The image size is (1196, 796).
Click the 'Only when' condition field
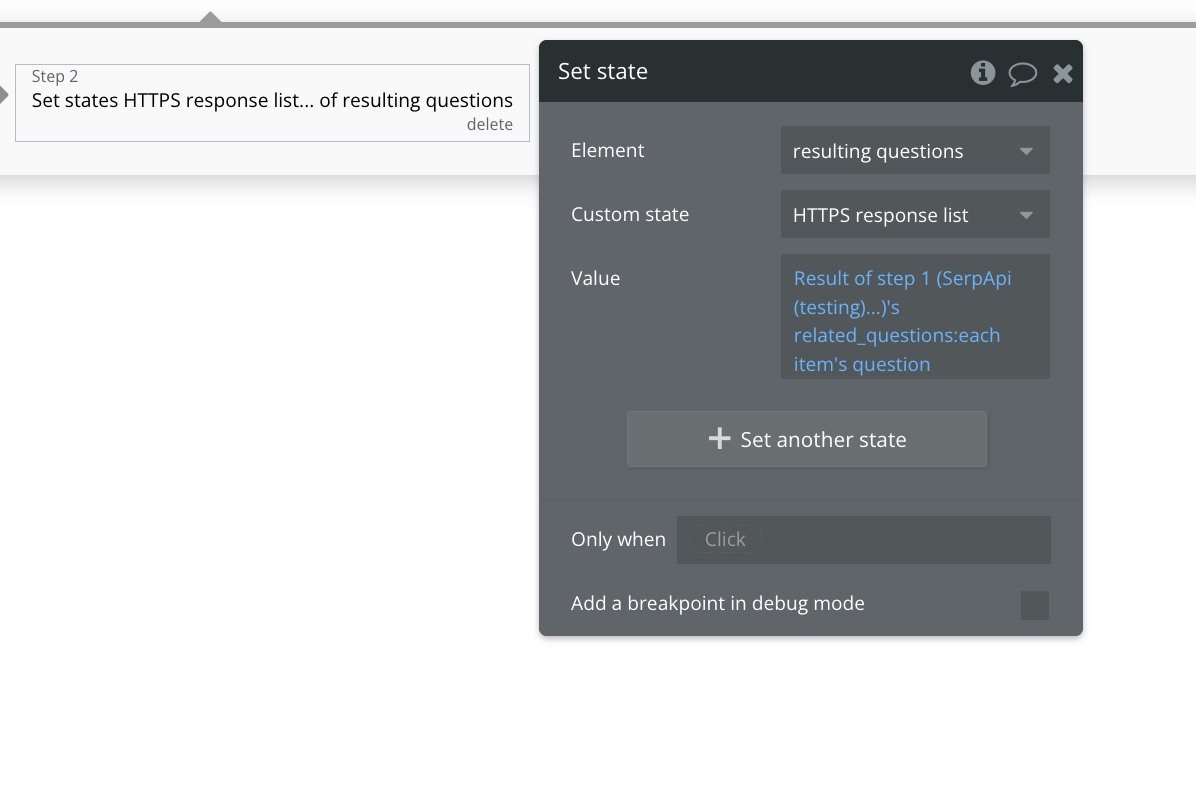[x=862, y=540]
